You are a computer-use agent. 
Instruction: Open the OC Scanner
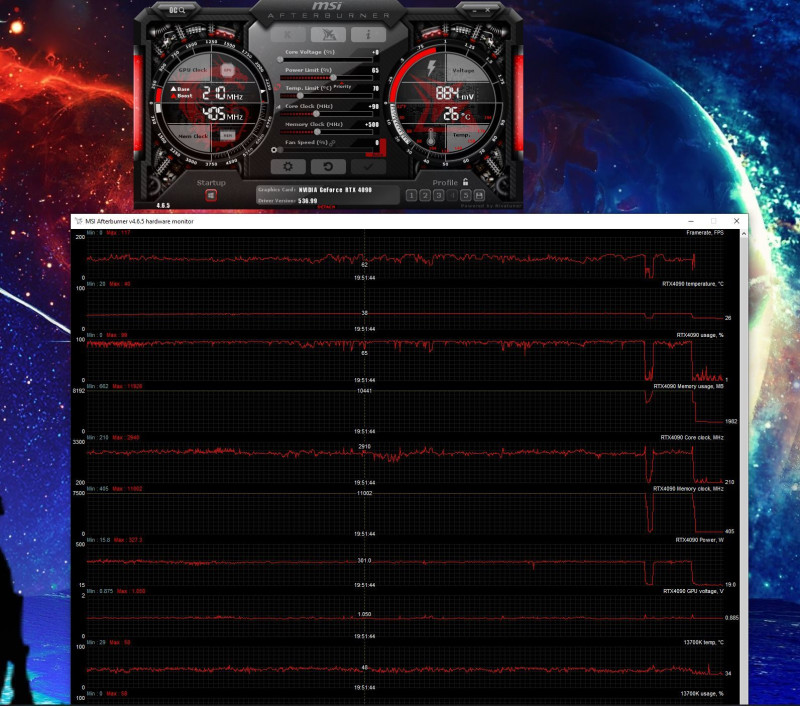point(177,10)
